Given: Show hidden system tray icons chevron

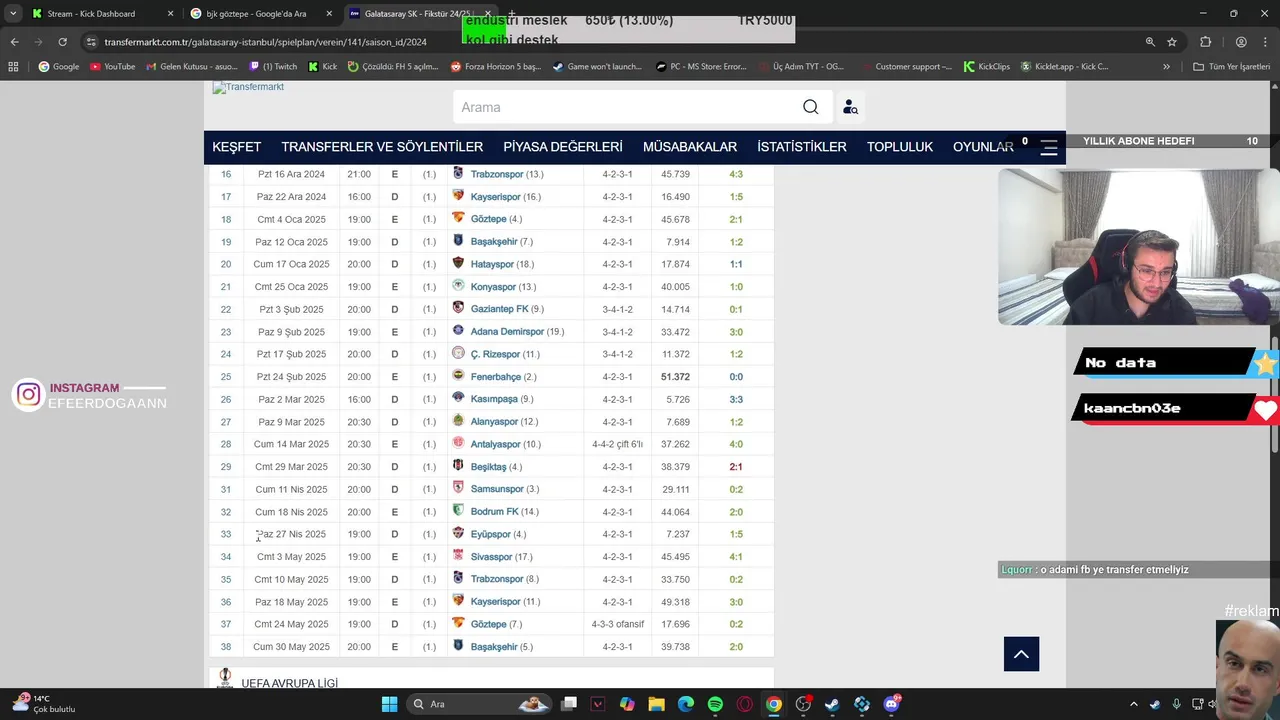Looking at the screenshot, I should coord(1133,704).
